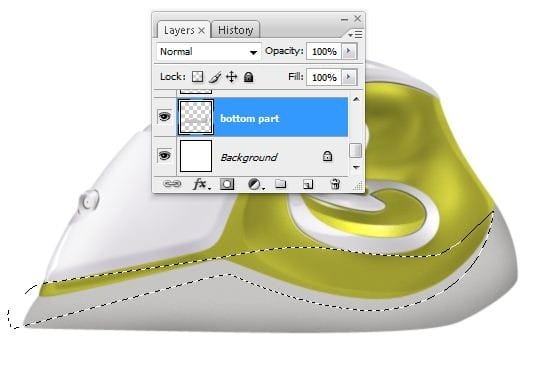Create new fill or adjustment layer
This screenshot has width=539, height=383.
click(256, 184)
